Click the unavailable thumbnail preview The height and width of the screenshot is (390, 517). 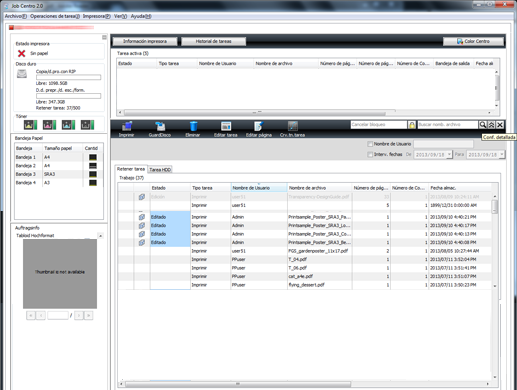(x=60, y=273)
